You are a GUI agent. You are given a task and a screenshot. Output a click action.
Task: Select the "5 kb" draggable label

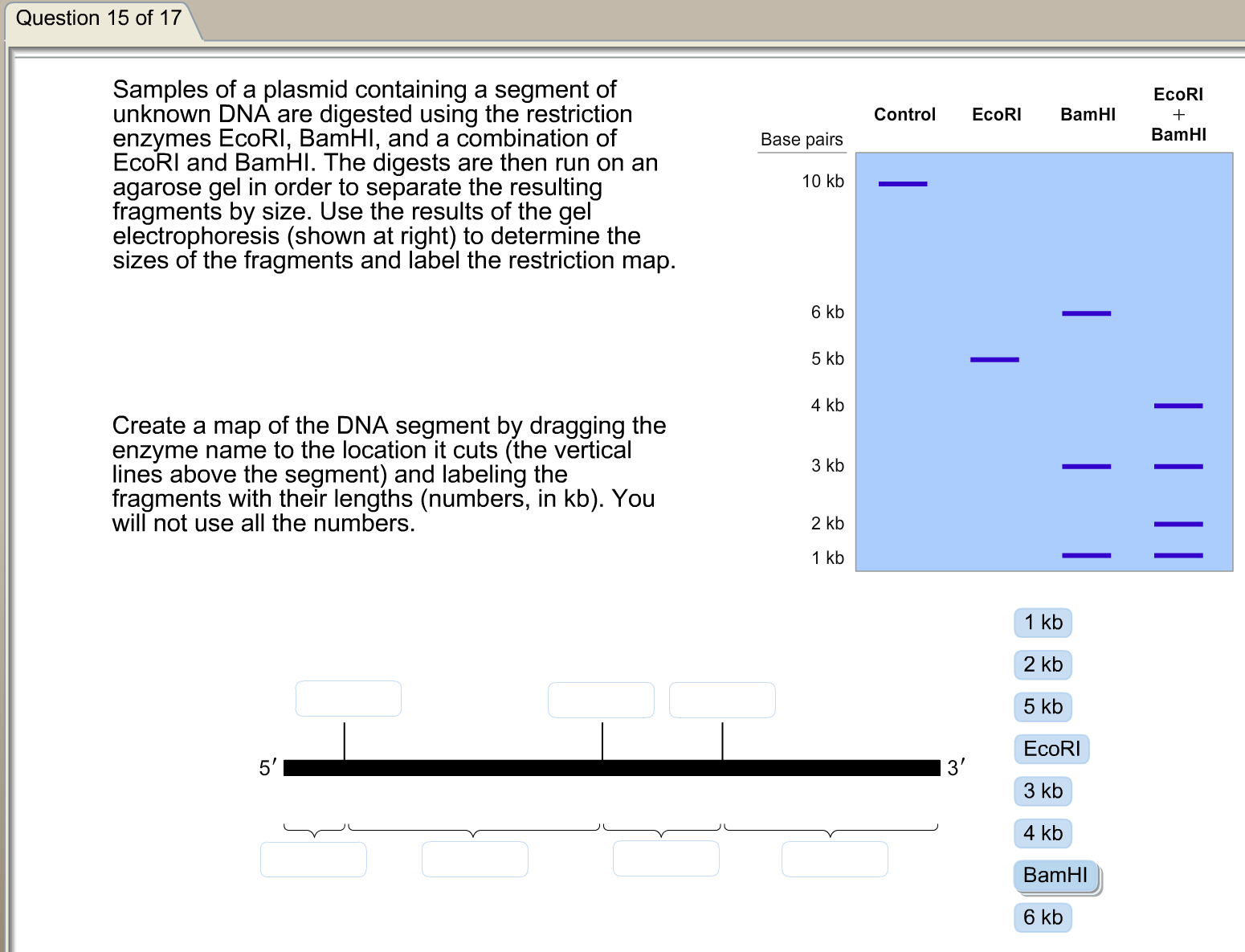click(1042, 707)
